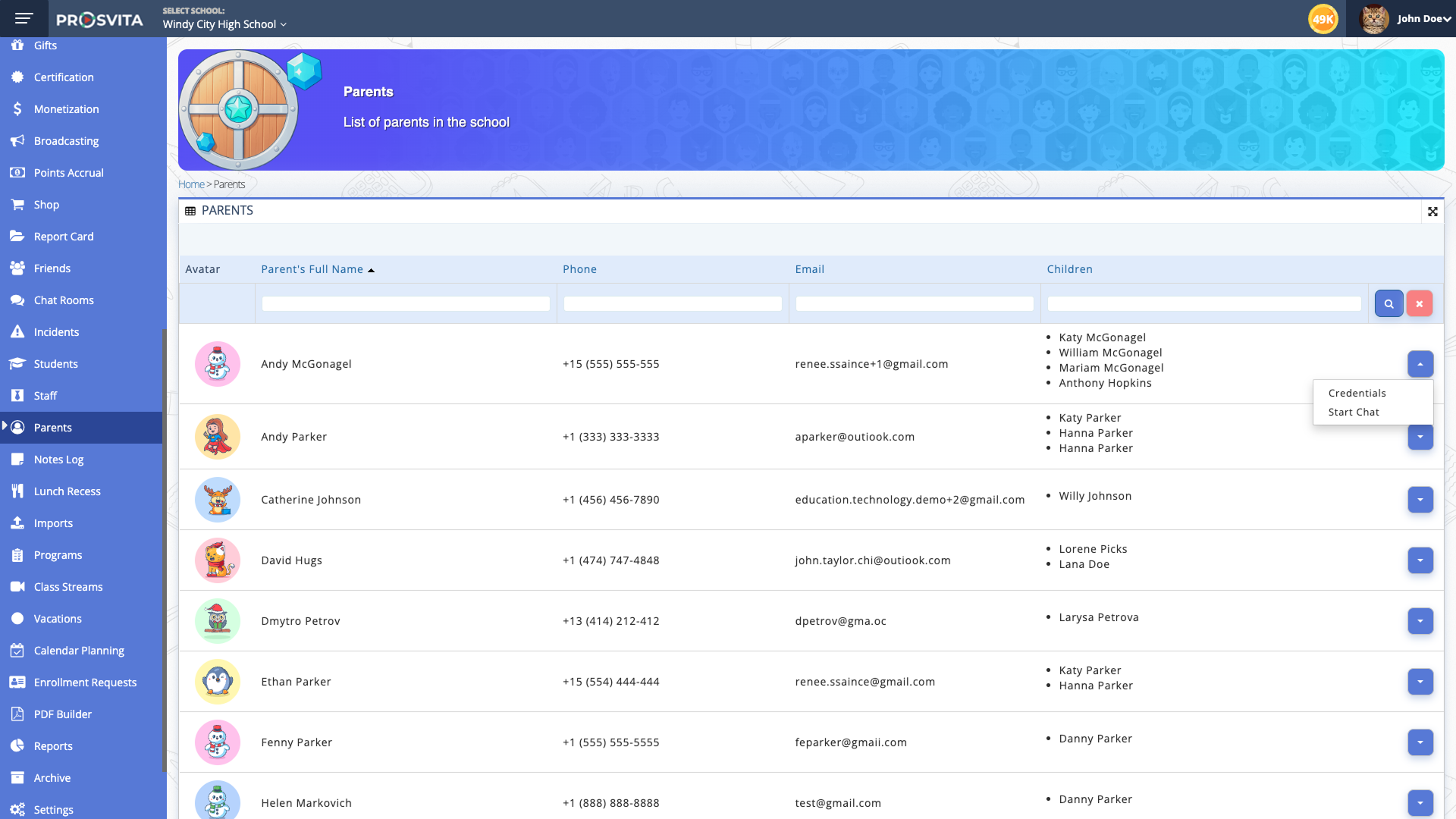Click the Archive box icon

17,778
